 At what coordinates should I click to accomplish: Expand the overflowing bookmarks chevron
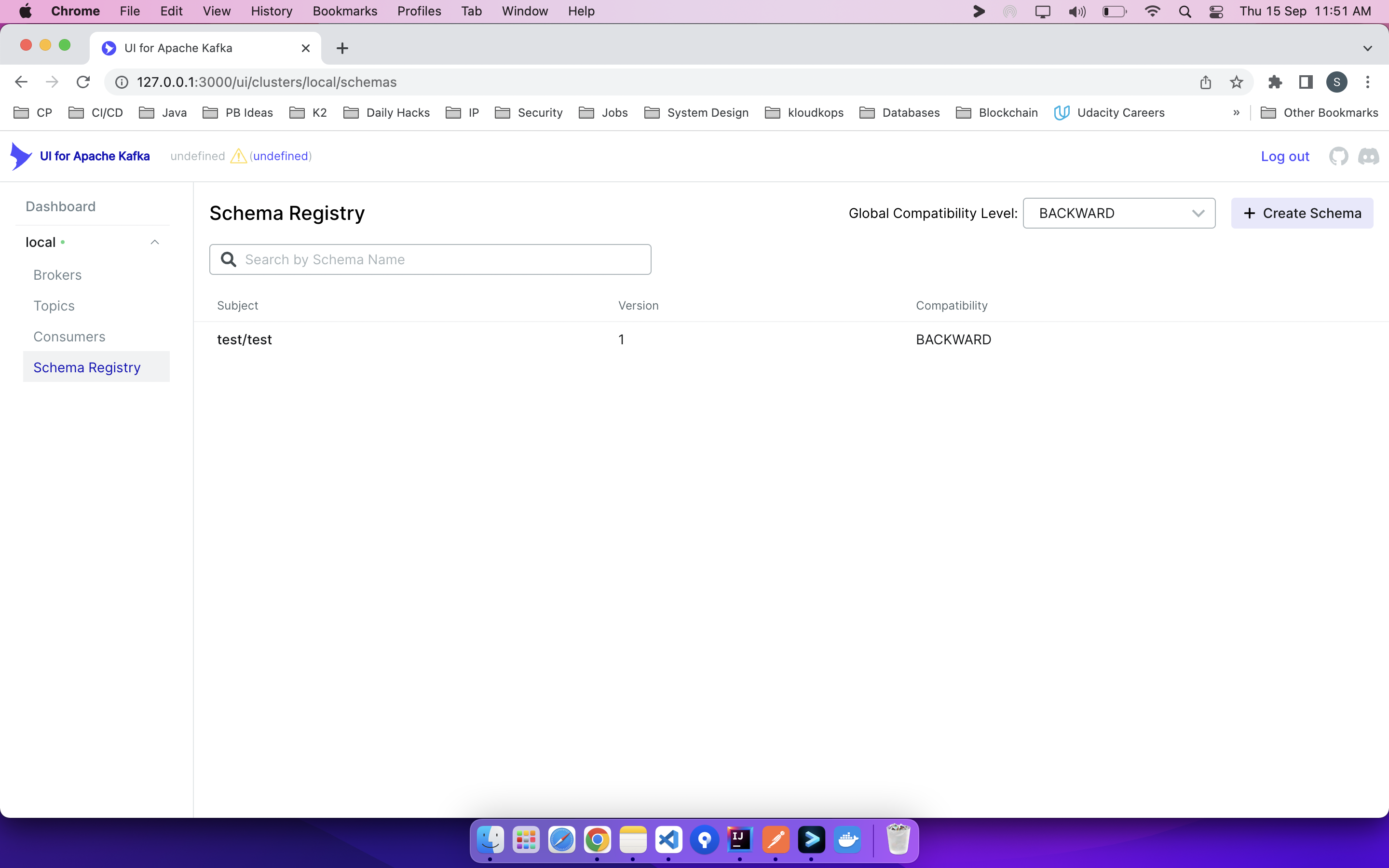[1236, 112]
